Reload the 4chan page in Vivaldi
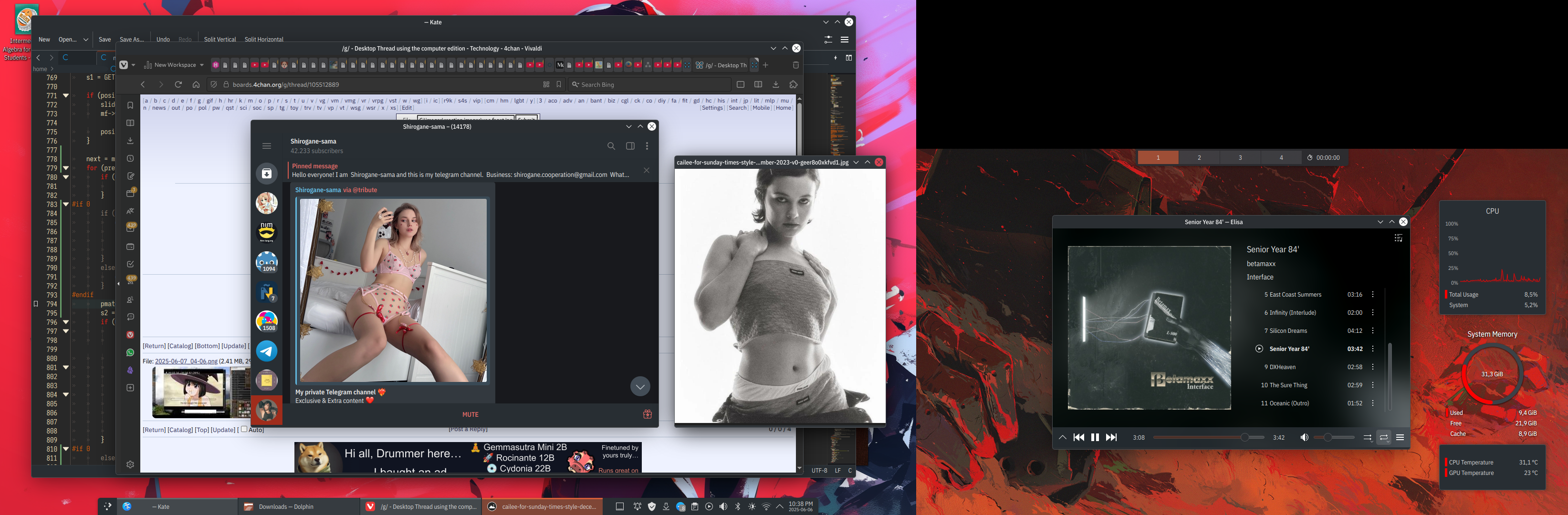The image size is (1568, 515). pos(178,84)
